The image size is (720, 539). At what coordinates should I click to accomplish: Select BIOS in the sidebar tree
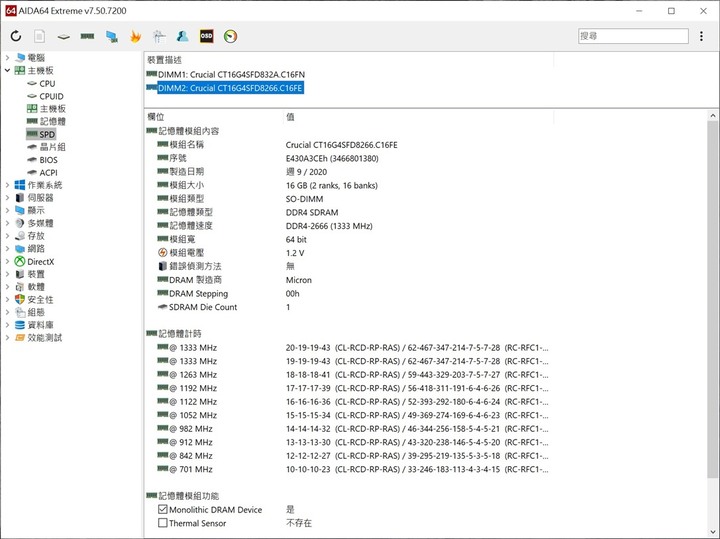(48, 160)
